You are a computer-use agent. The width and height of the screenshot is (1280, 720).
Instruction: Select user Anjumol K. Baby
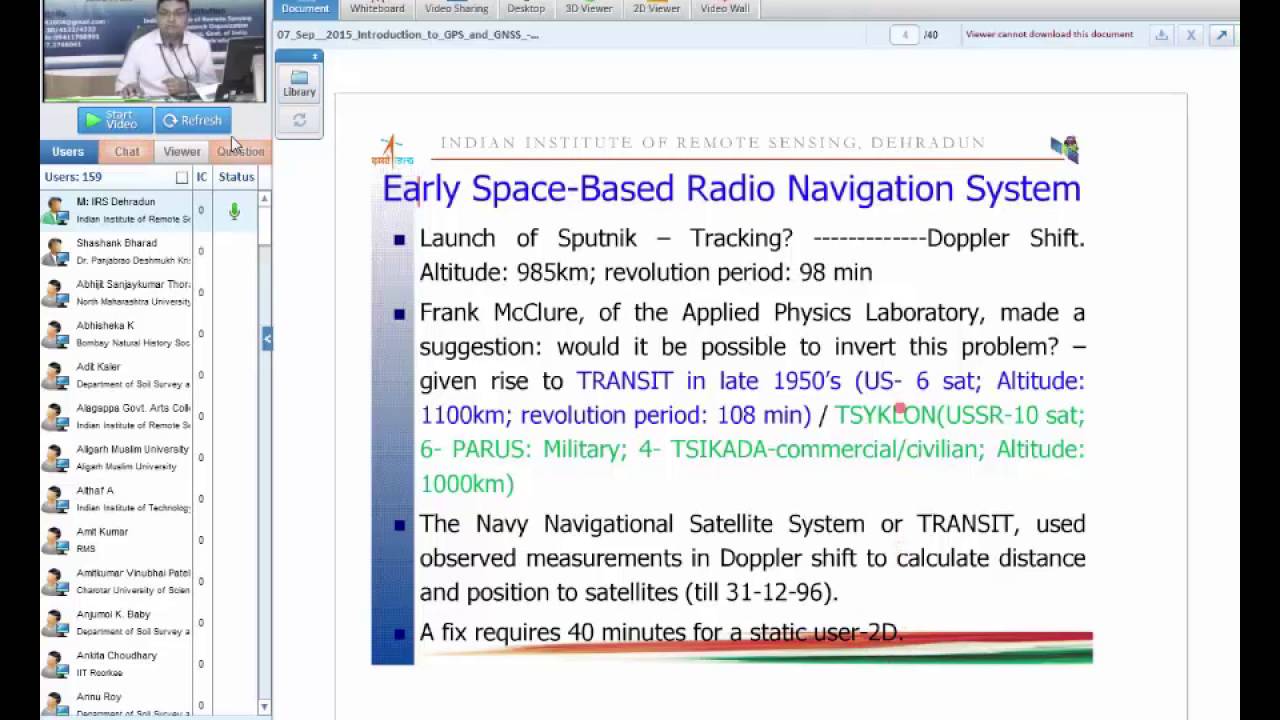[149, 623]
